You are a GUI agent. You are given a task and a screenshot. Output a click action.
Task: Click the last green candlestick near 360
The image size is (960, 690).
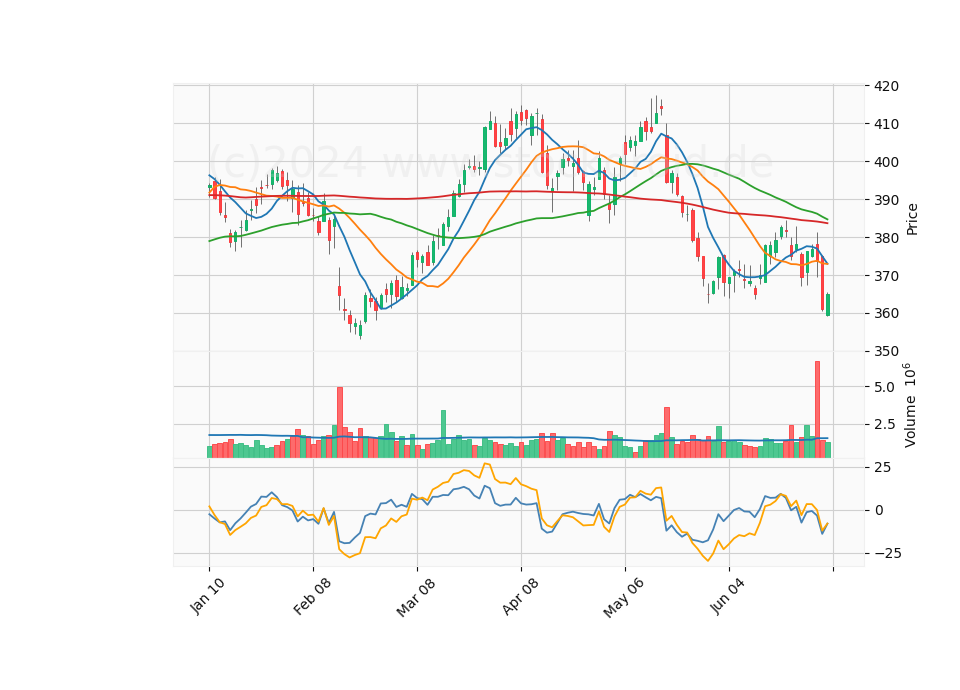pos(828,305)
